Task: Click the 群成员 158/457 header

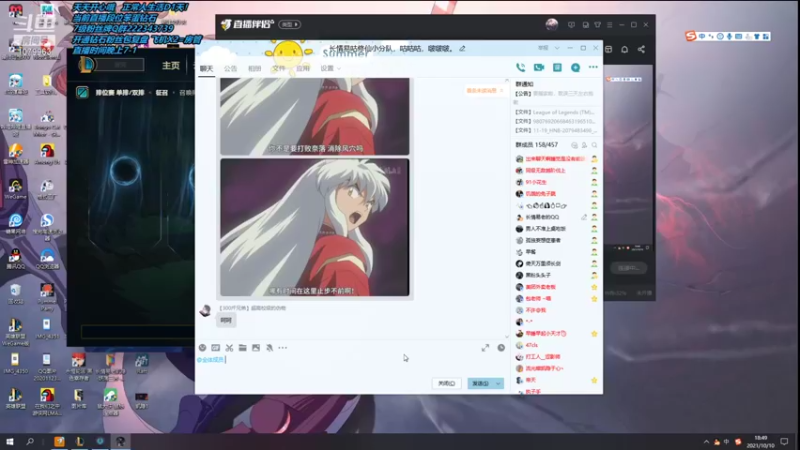Action: (x=536, y=145)
